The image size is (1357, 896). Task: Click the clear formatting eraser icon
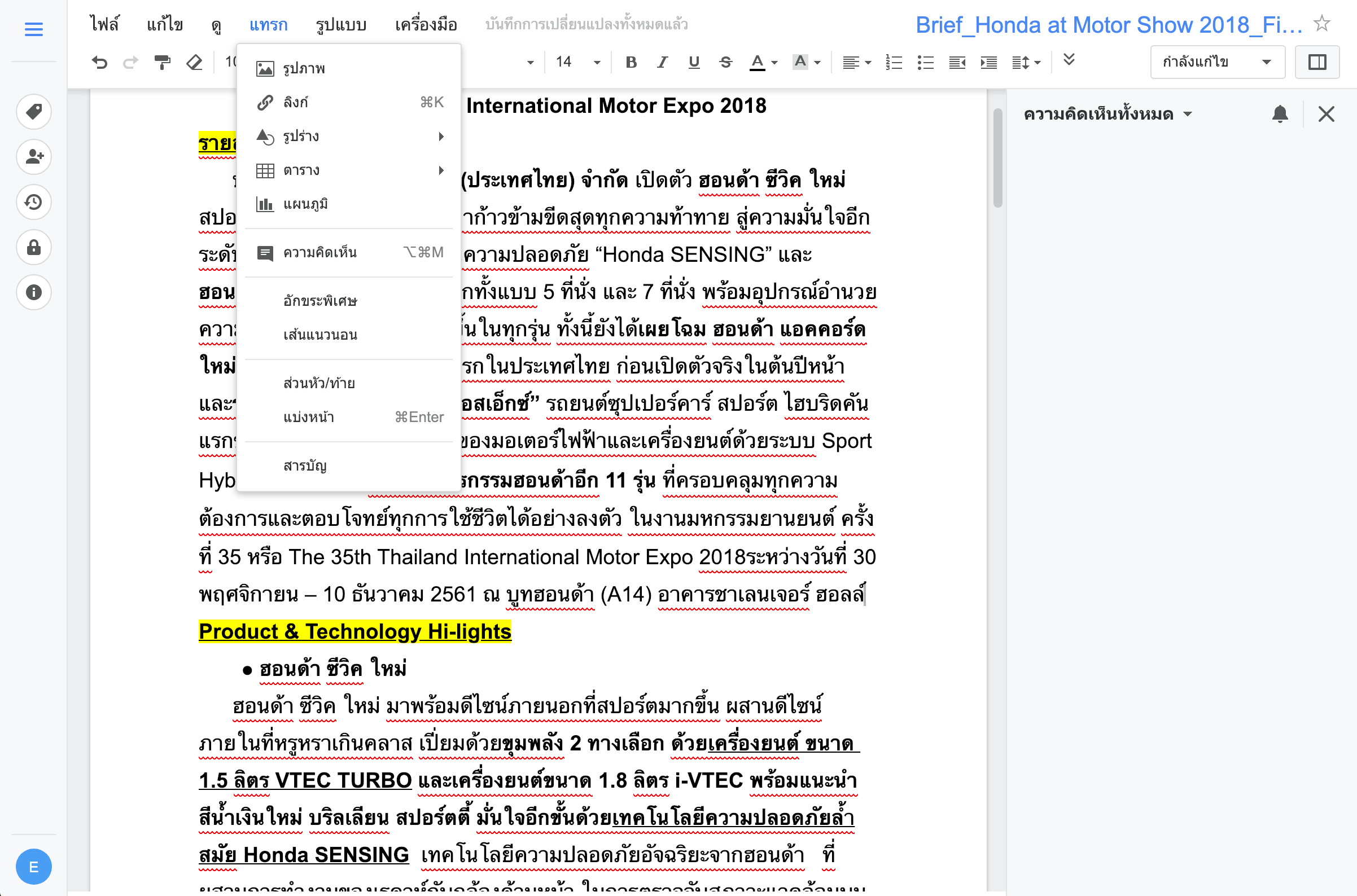click(194, 62)
